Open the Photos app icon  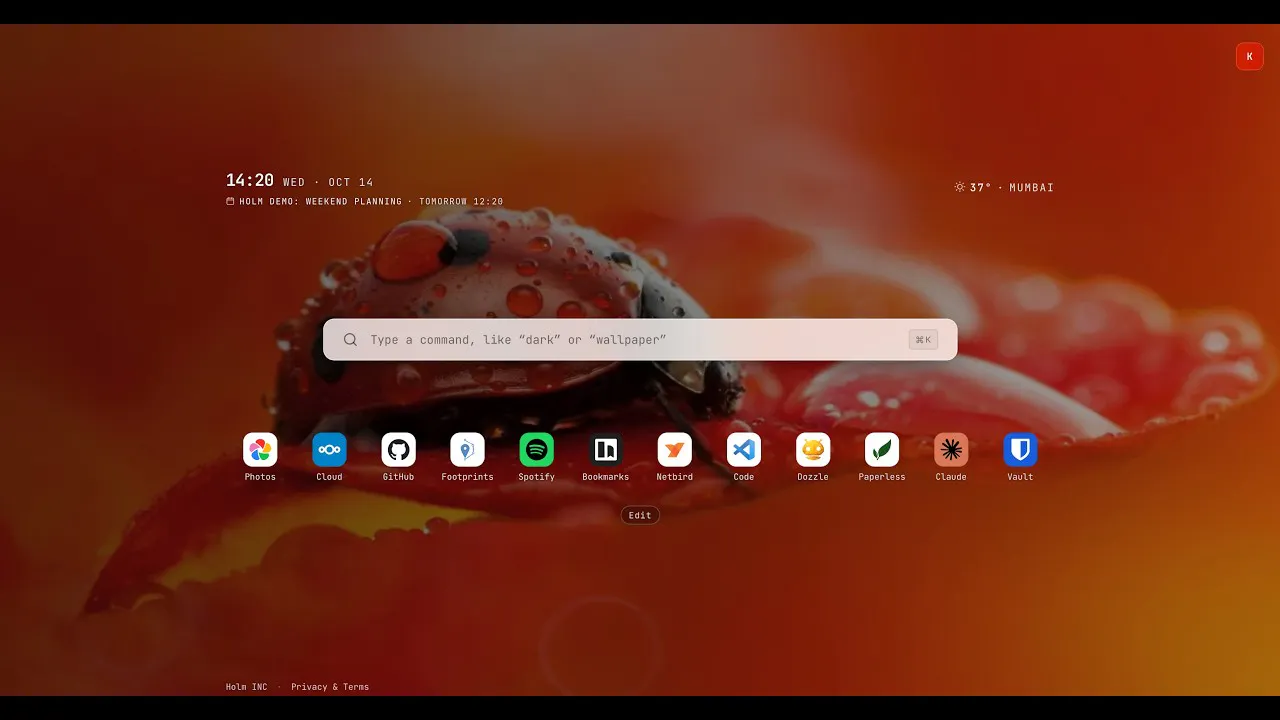tap(260, 450)
